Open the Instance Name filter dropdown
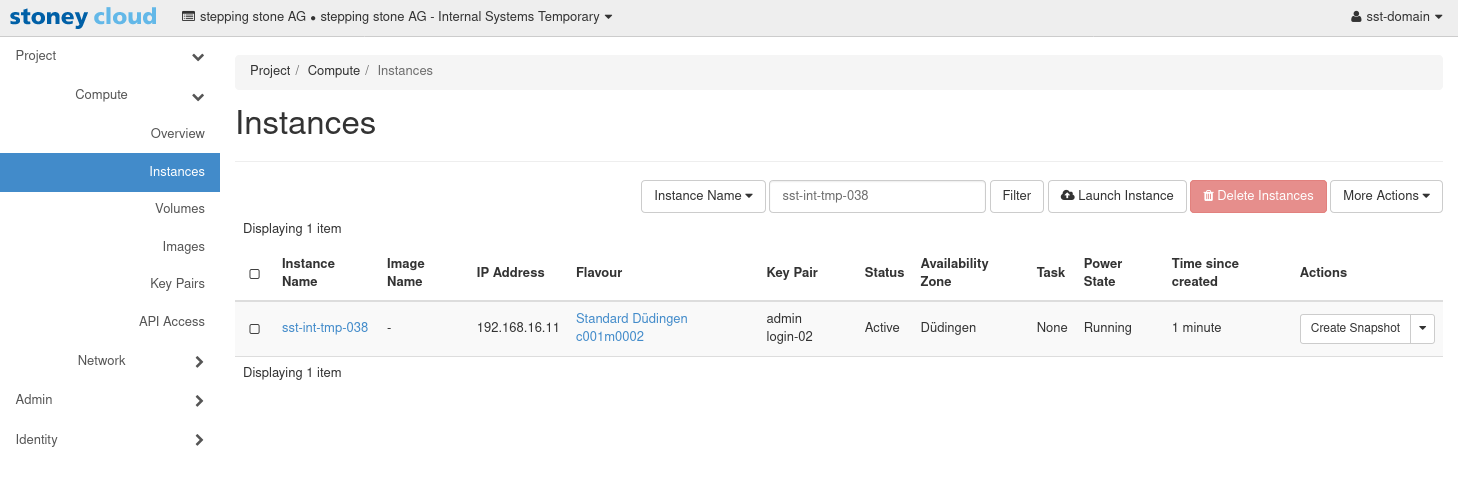Viewport: 1458px width, 479px height. 703,196
